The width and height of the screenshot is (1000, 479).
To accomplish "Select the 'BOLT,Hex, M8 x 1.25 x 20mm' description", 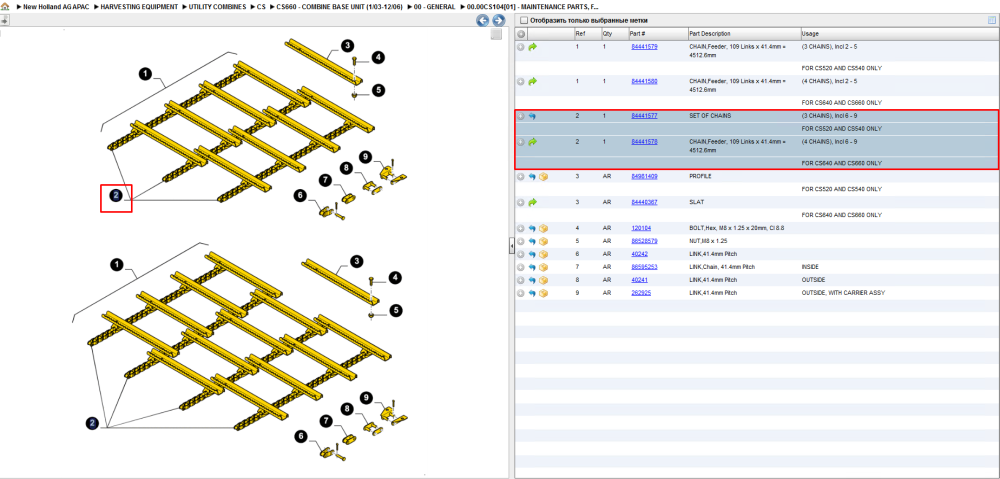I will pyautogui.click(x=735, y=228).
